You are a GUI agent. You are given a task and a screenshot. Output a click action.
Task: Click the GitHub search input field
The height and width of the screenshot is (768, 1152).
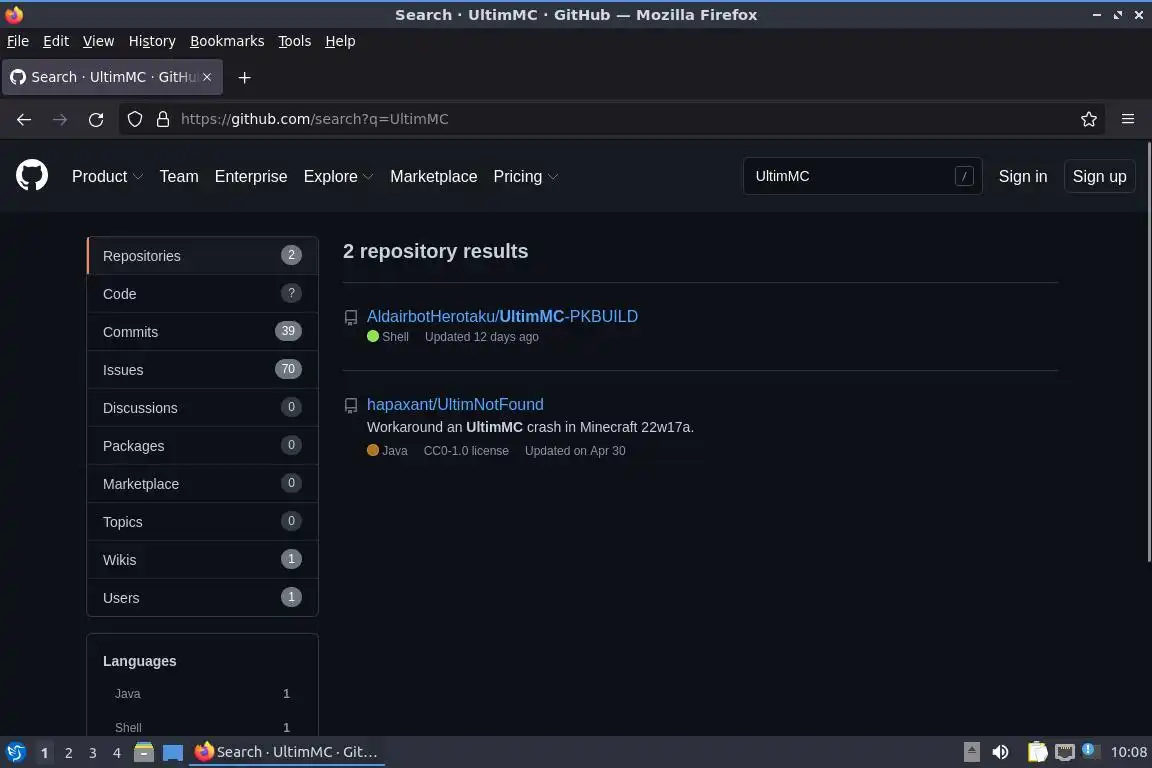(x=863, y=176)
